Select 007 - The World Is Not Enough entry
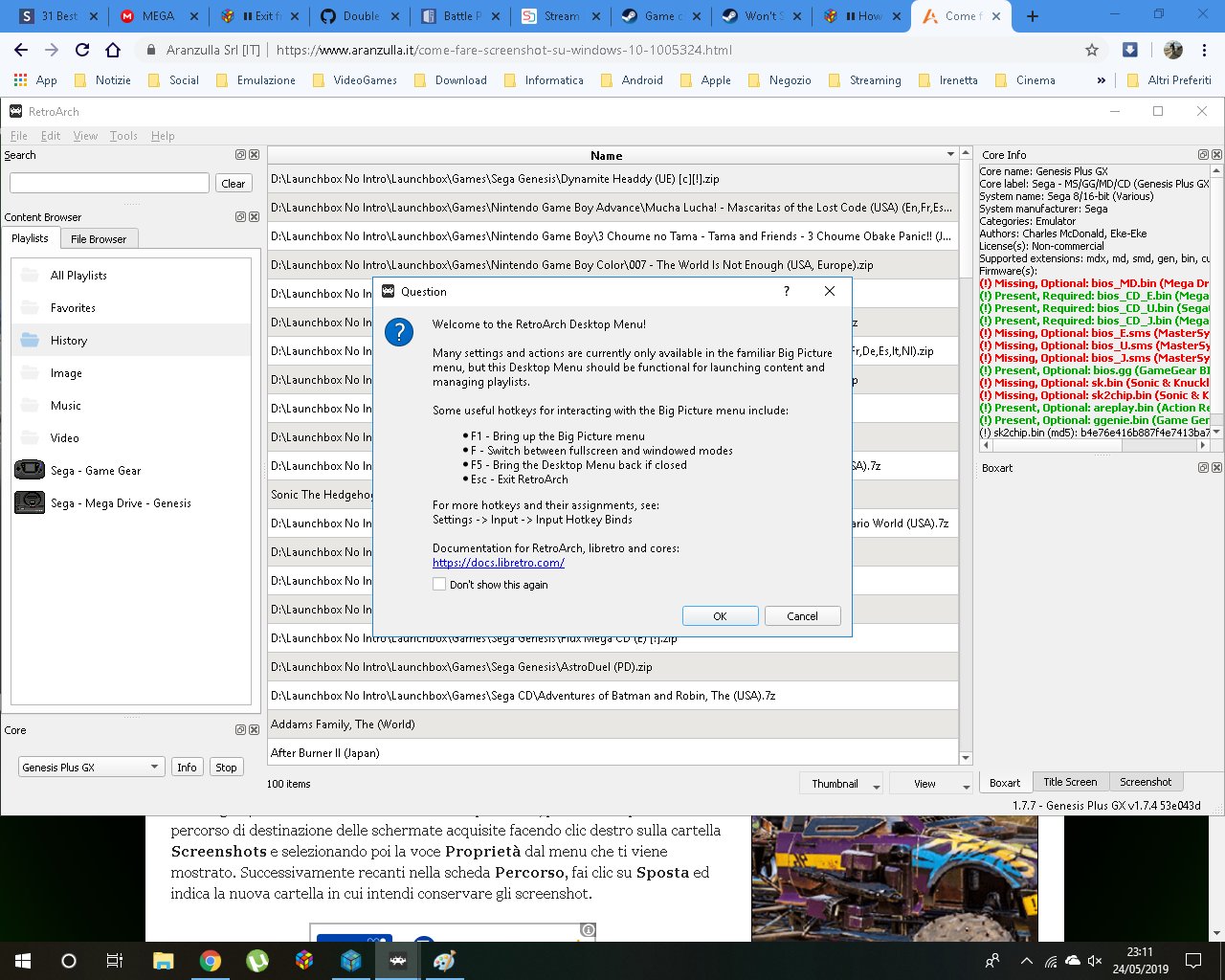The height and width of the screenshot is (980, 1225). click(x=612, y=265)
